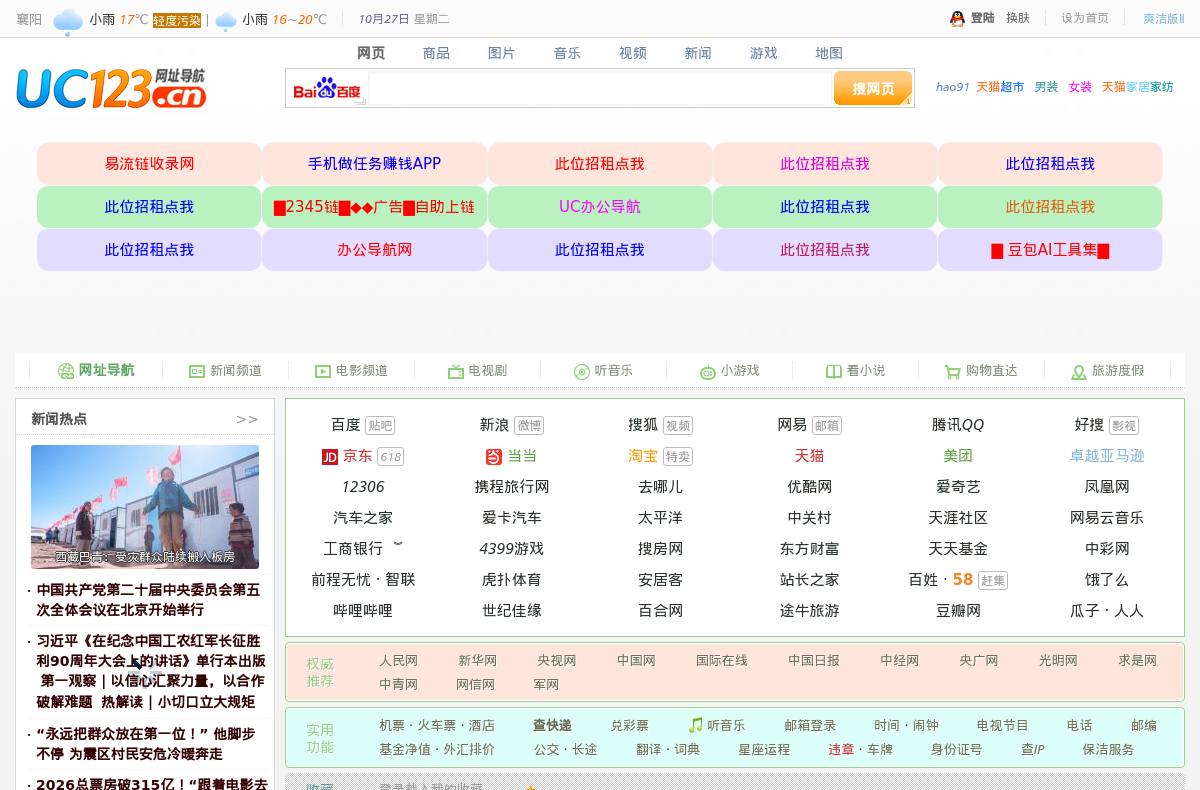This screenshot has height=790, width=1200.
Task: Click the 电影频道 play icon
Action: (323, 371)
